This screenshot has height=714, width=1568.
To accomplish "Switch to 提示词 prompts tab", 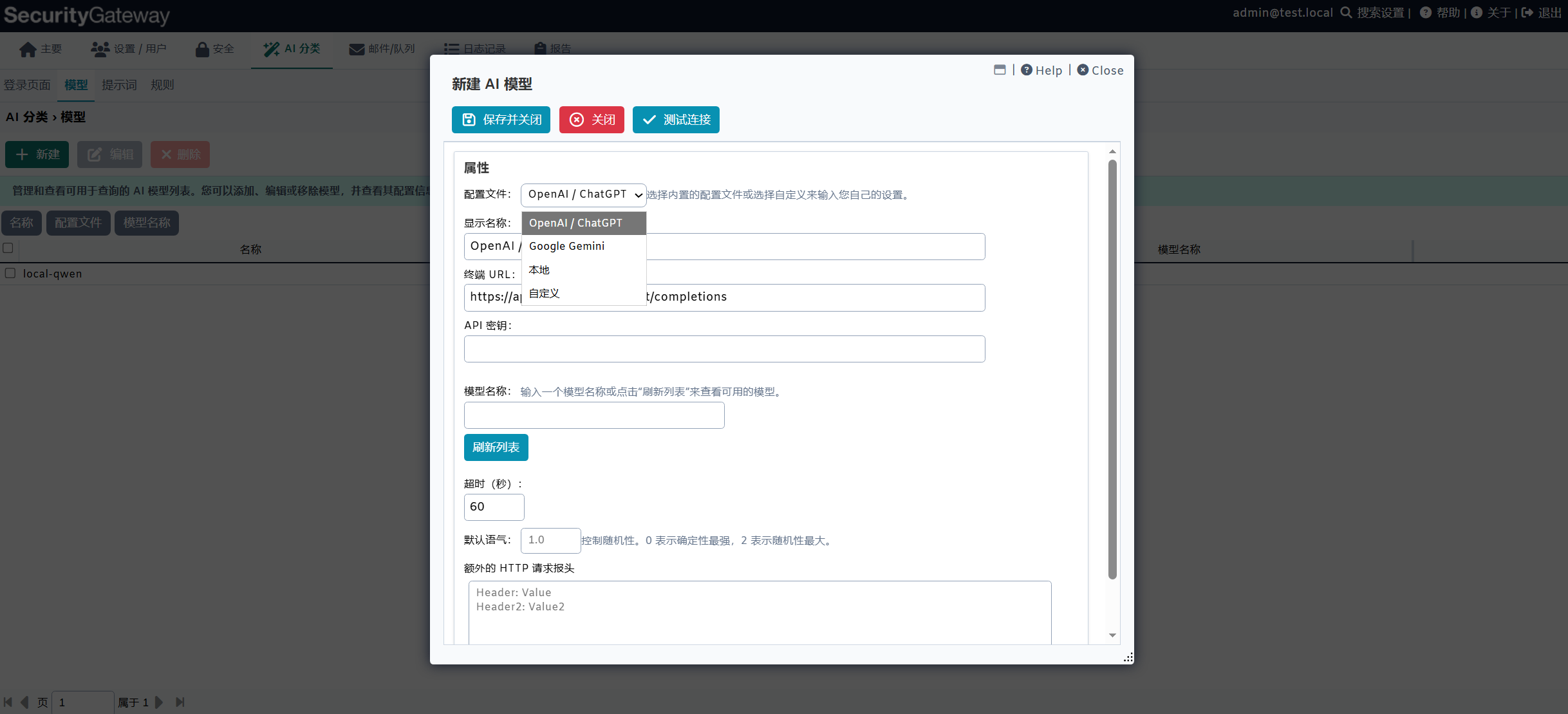I will click(x=119, y=85).
